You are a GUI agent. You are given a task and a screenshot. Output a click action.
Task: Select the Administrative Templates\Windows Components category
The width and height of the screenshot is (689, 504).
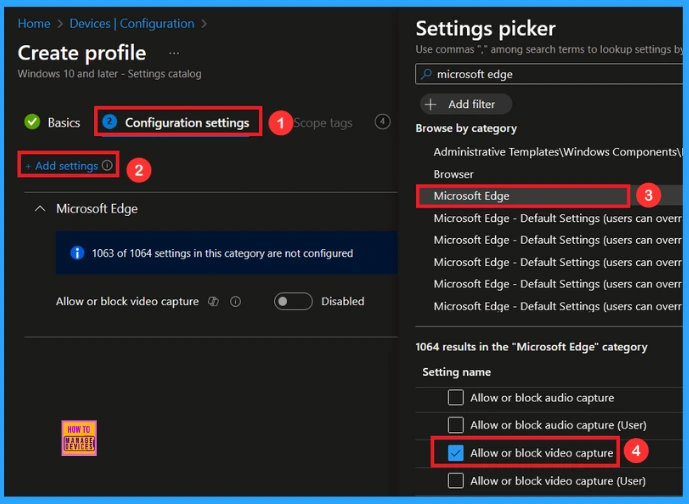(x=558, y=152)
